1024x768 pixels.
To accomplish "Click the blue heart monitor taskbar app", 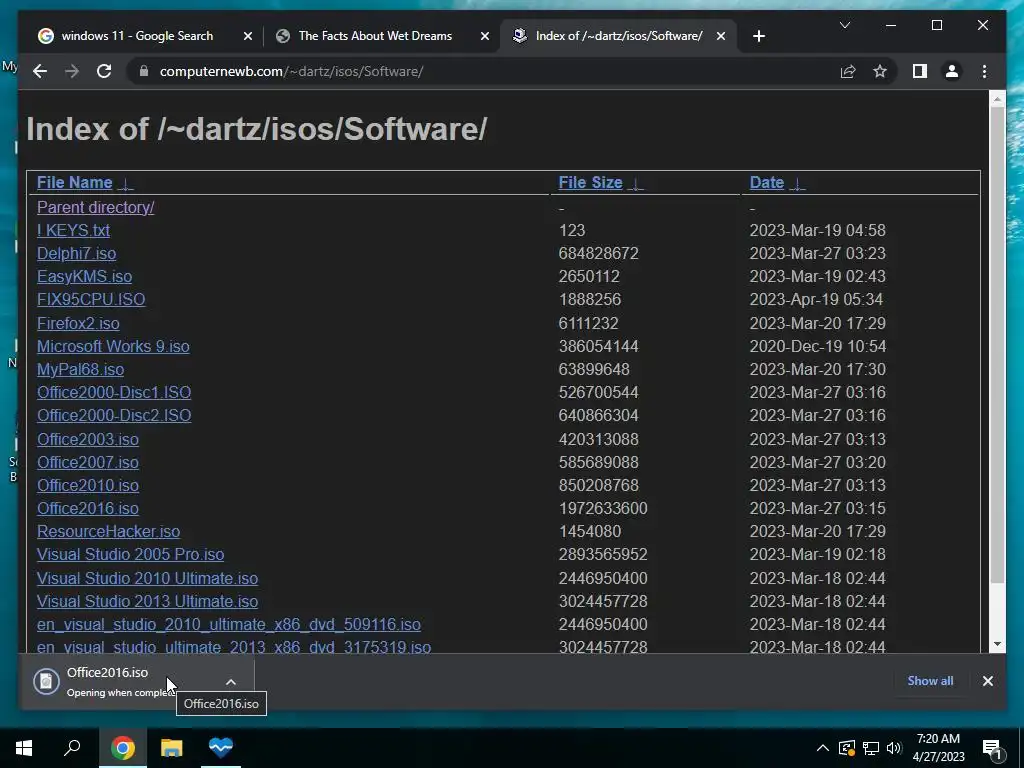I will 221,748.
